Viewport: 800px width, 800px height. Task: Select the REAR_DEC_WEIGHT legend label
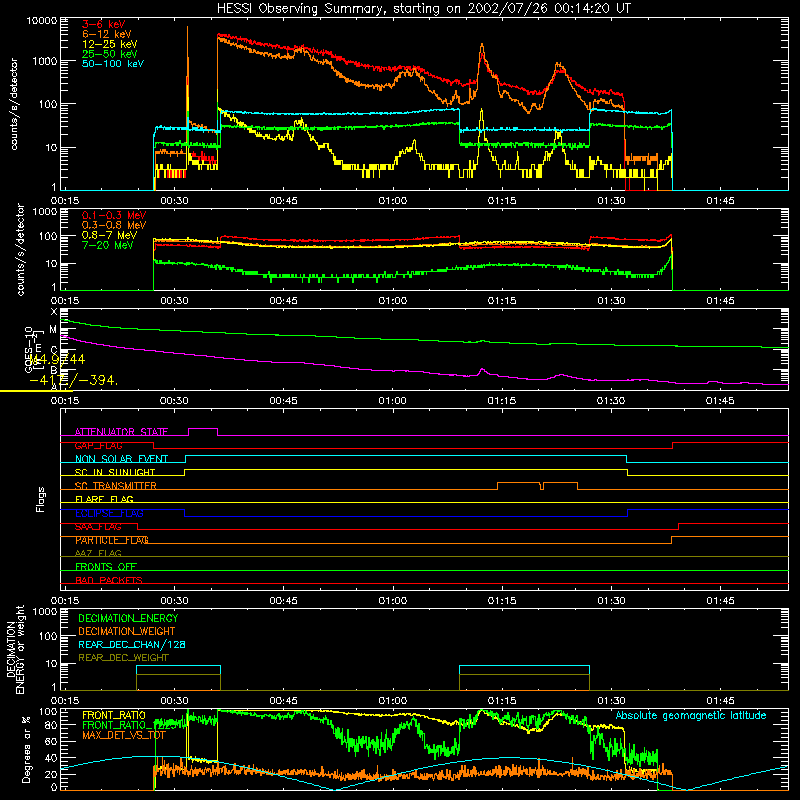[x=123, y=658]
